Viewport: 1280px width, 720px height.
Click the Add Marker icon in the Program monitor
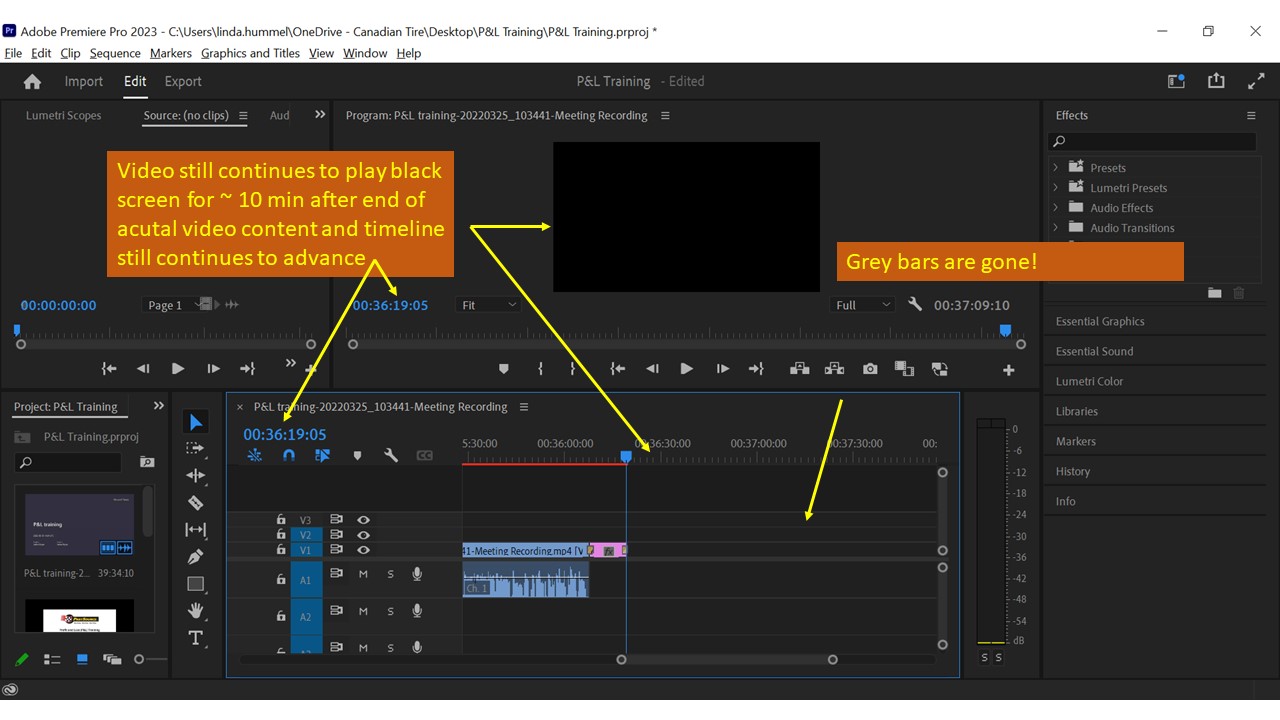[504, 368]
